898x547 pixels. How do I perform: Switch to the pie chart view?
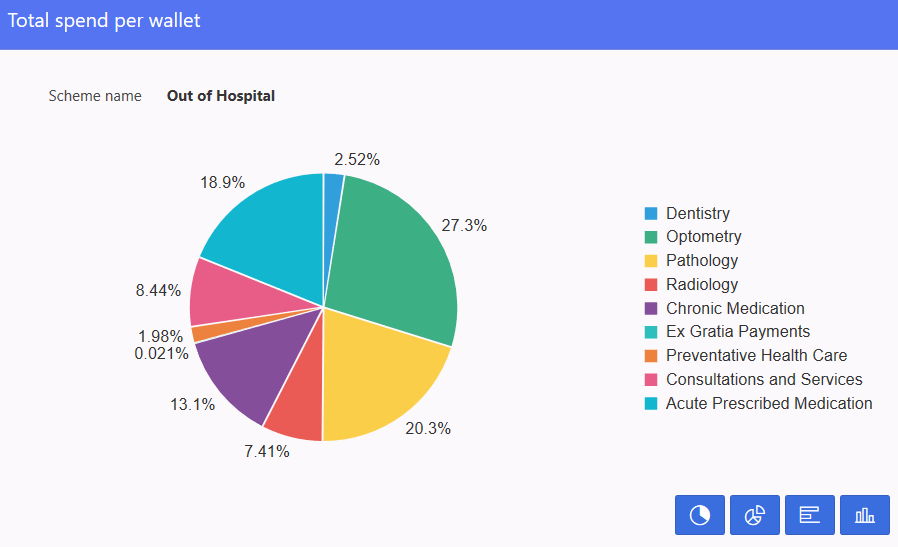pyautogui.click(x=700, y=515)
